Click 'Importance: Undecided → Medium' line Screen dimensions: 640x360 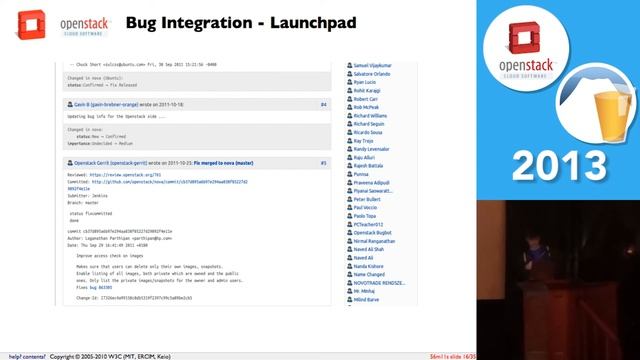[x=100, y=143]
